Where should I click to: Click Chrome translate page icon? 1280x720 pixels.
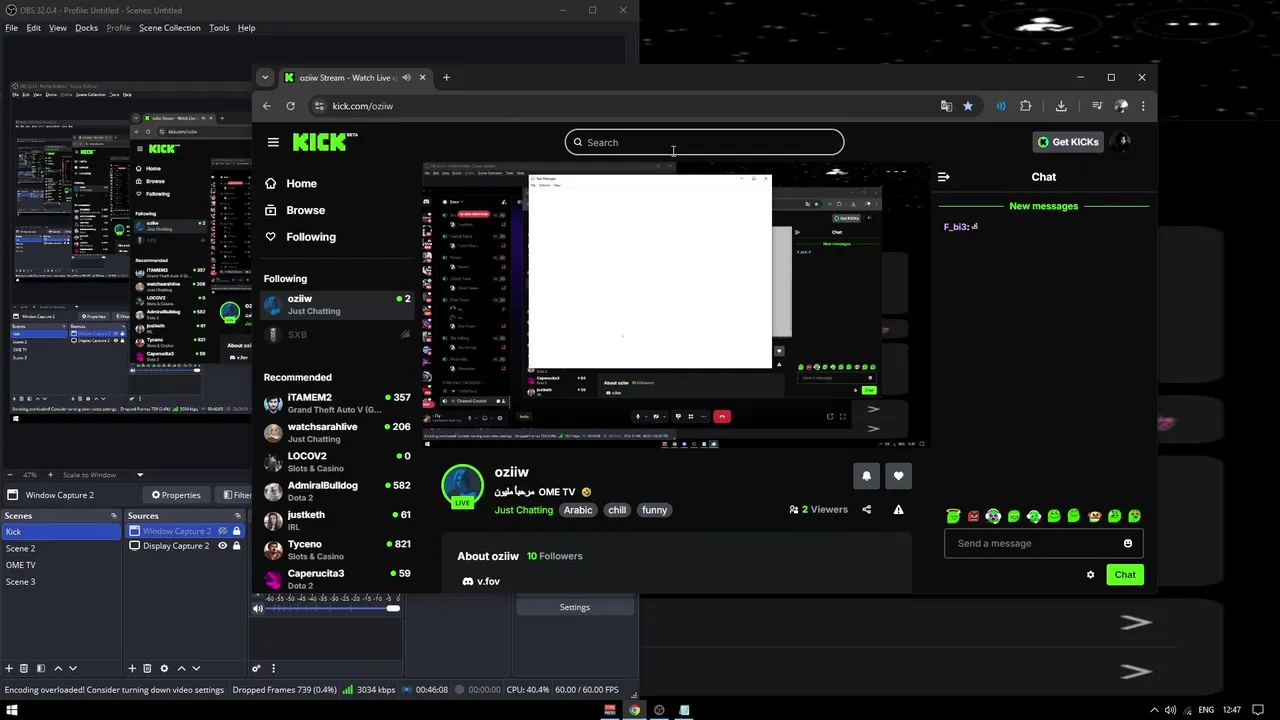tap(946, 106)
